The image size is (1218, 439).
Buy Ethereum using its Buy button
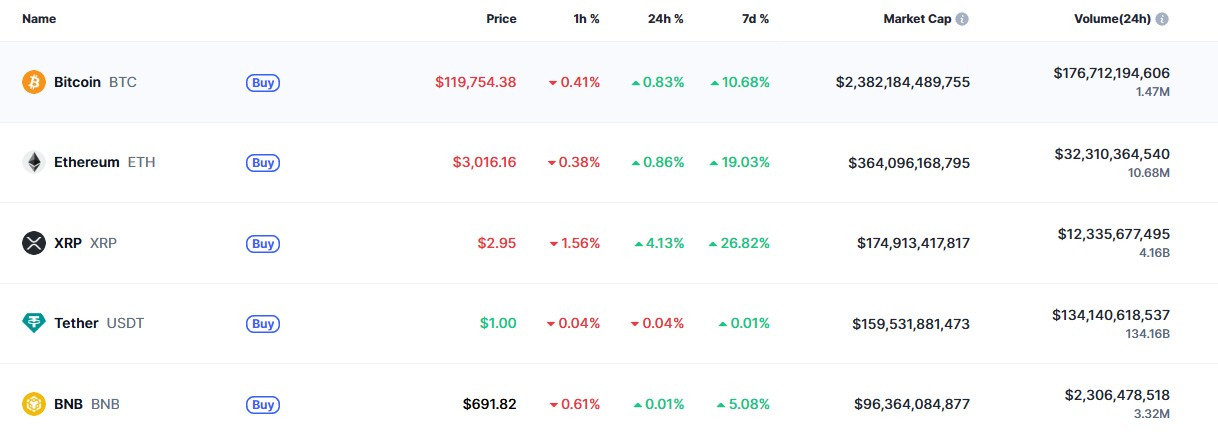263,163
